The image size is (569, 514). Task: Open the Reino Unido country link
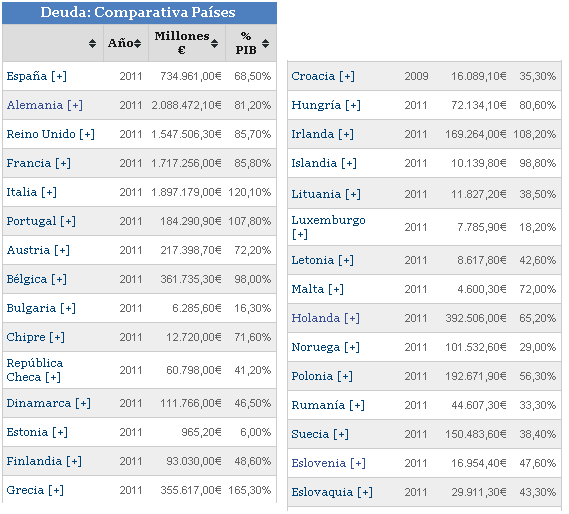(x=41, y=134)
